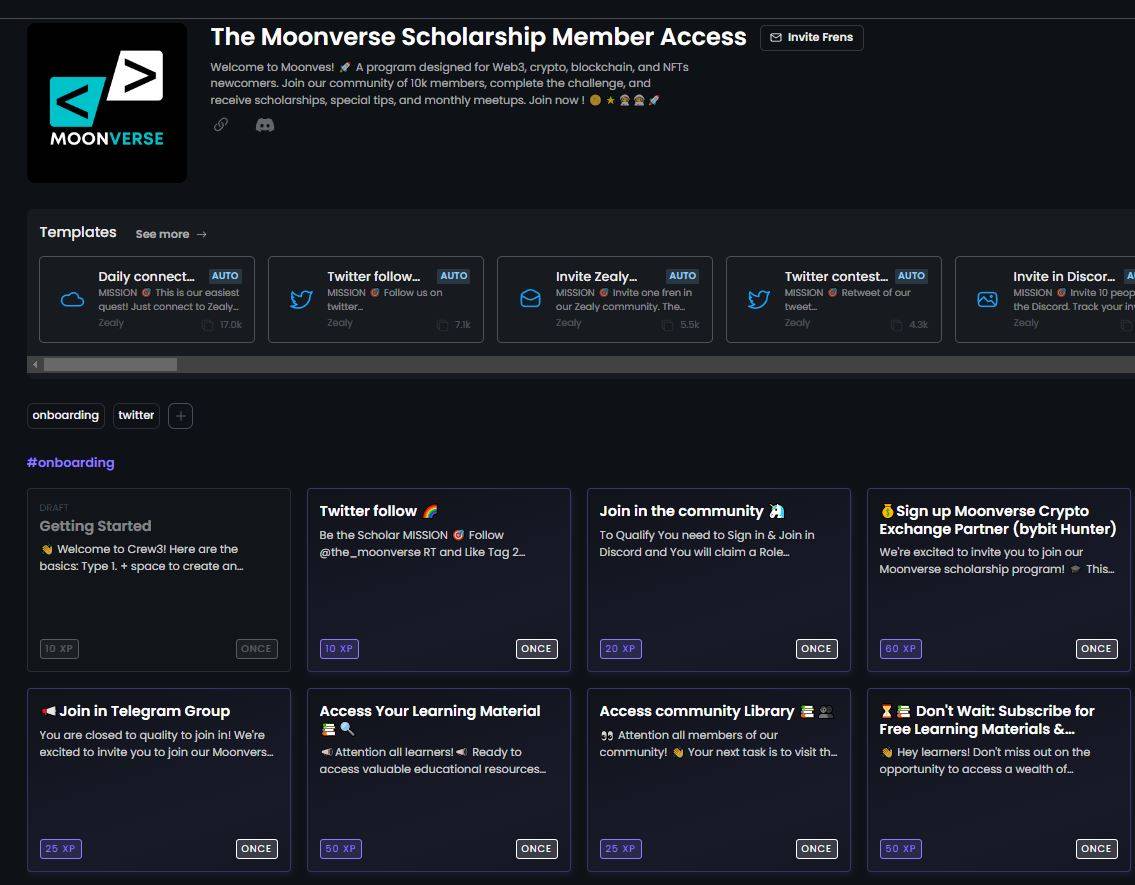The image size is (1135, 885).
Task: Click the 10 XP badge on Twitter follow quest
Action: click(339, 649)
